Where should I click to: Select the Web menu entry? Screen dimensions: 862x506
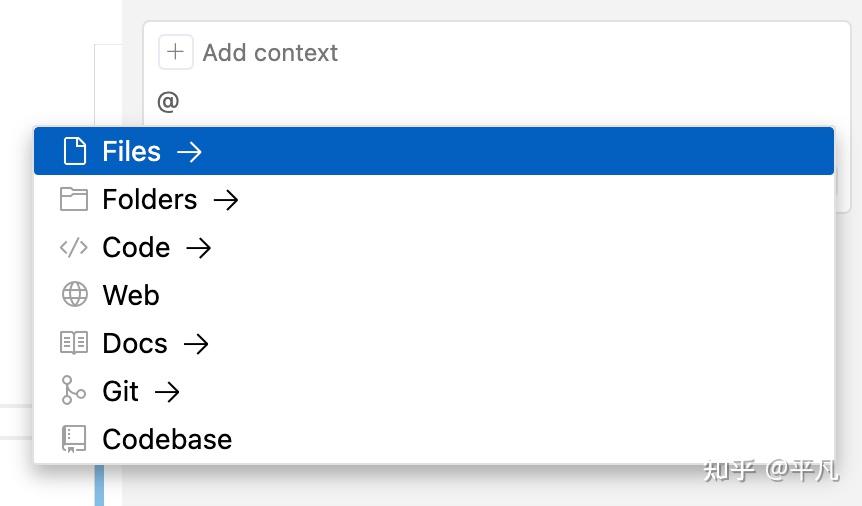[x=131, y=295]
